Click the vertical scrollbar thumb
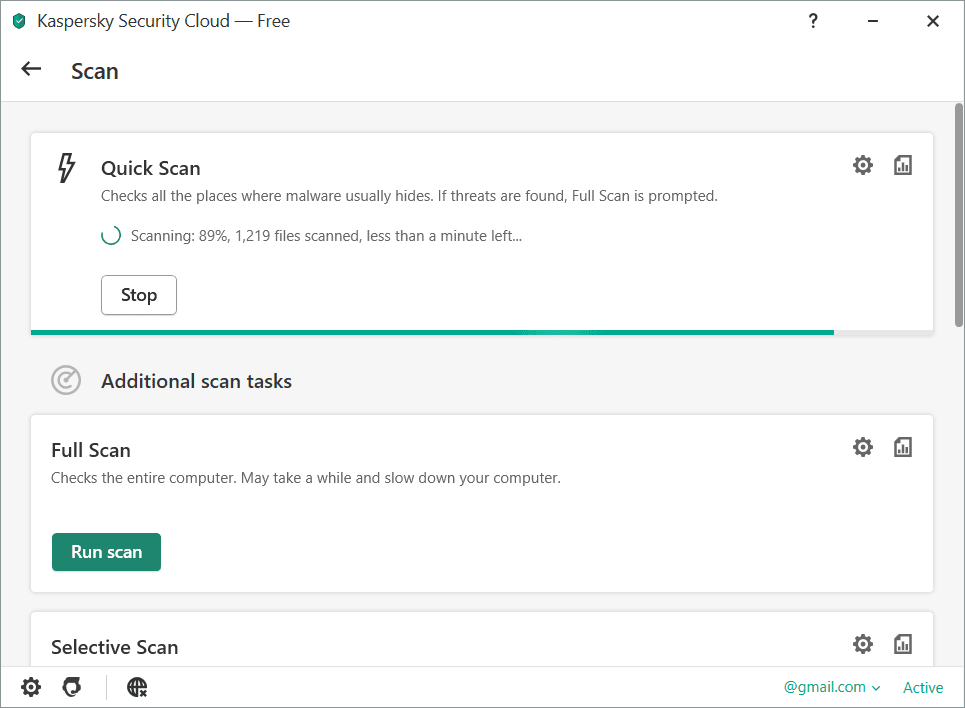Screen dimensions: 965x708 tap(958, 215)
